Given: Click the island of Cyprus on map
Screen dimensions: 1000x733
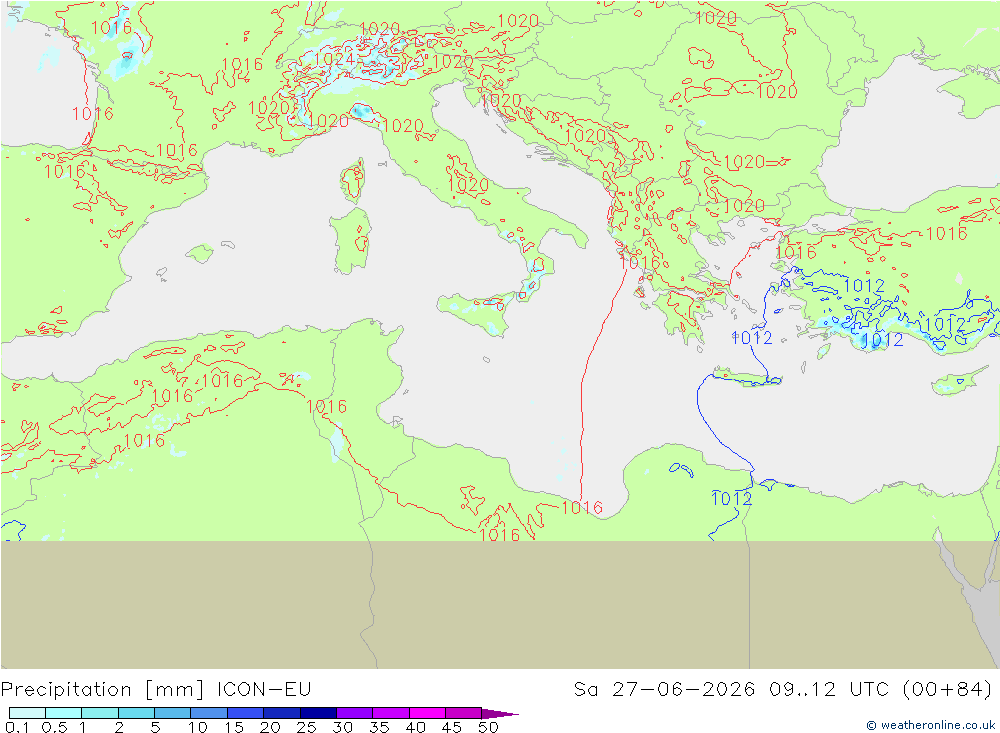Looking at the screenshot, I should (x=958, y=382).
